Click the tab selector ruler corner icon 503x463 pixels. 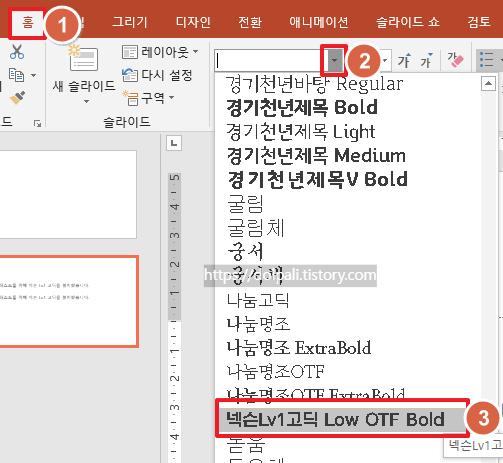pos(174,143)
